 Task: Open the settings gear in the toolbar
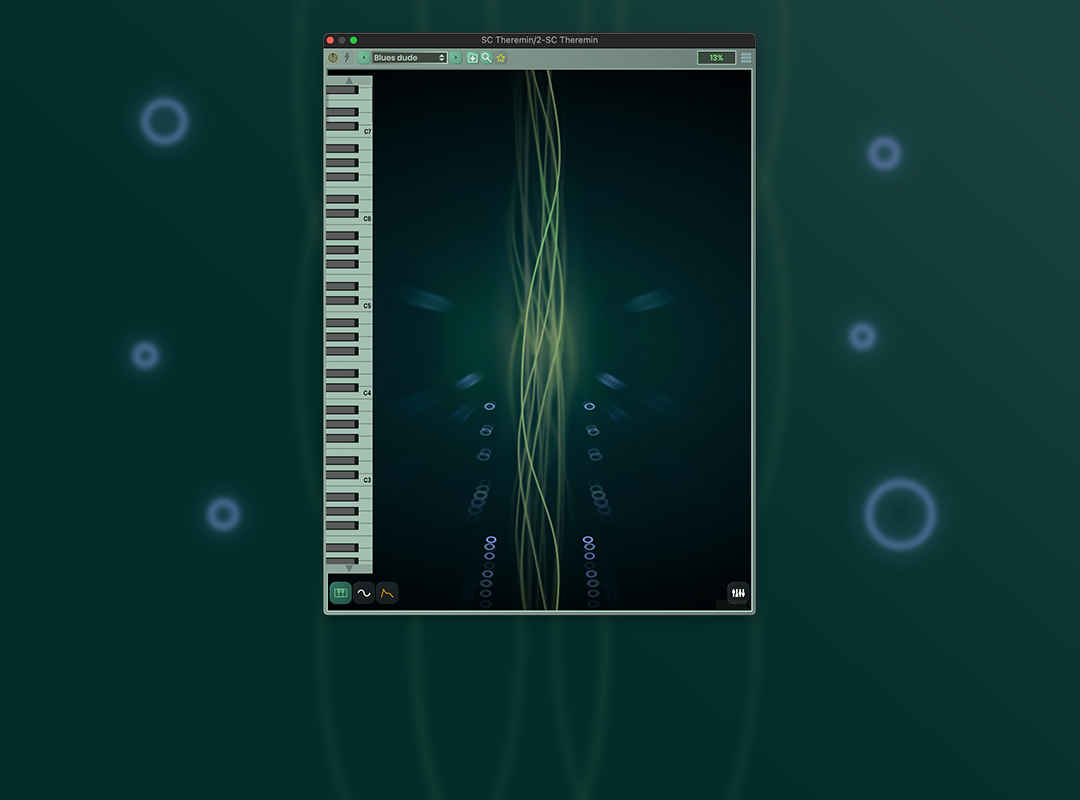pos(333,58)
